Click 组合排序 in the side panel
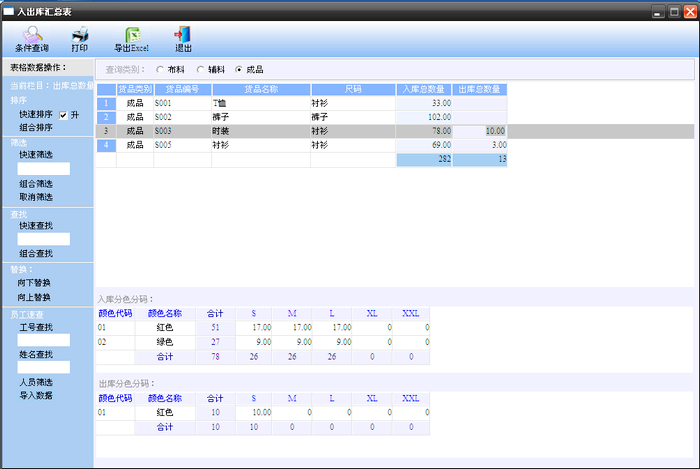This screenshot has height=469, width=700. point(35,127)
